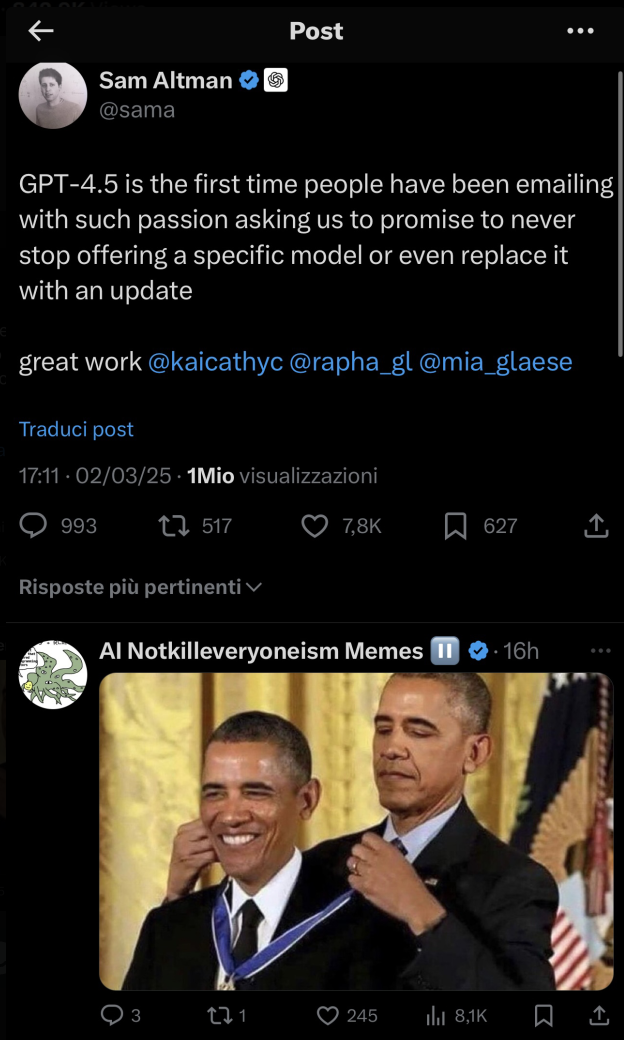The width and height of the screenshot is (624, 1040).
Task: Expand the 'Risposte più pertinenti' sort dropdown
Action: click(x=140, y=587)
